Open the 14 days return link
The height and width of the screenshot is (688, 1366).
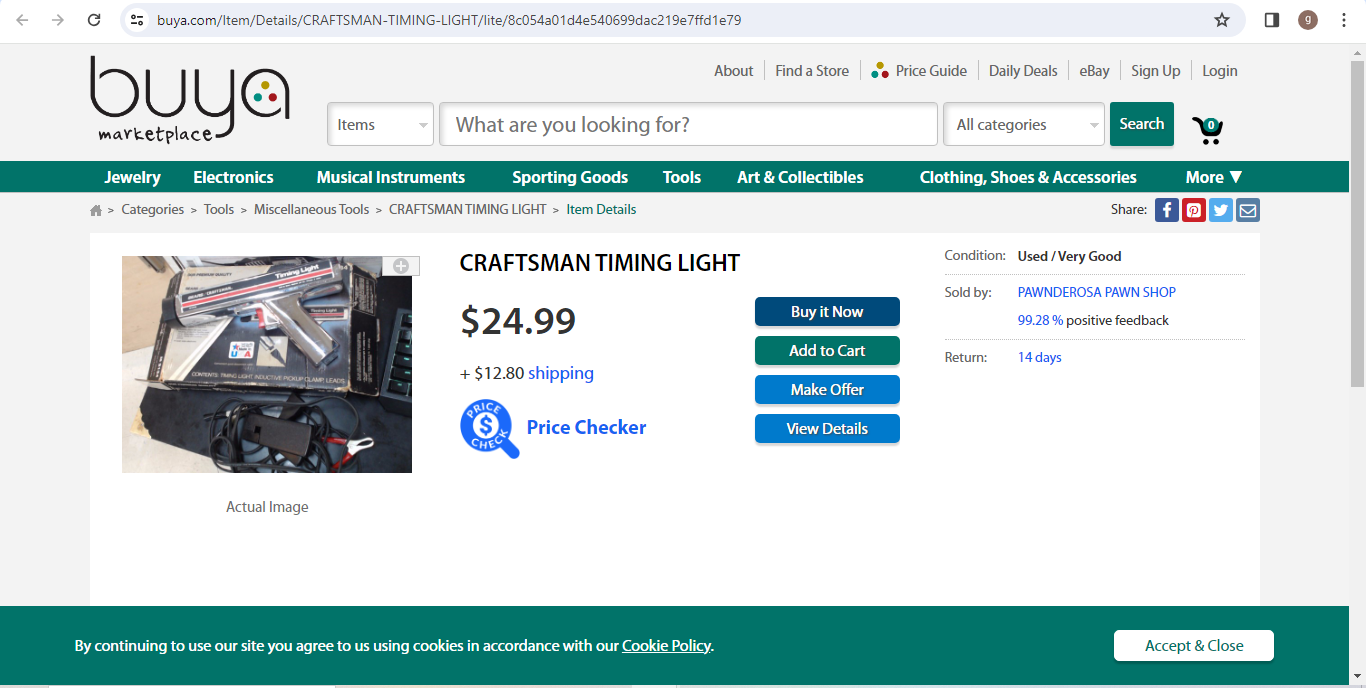tap(1040, 357)
